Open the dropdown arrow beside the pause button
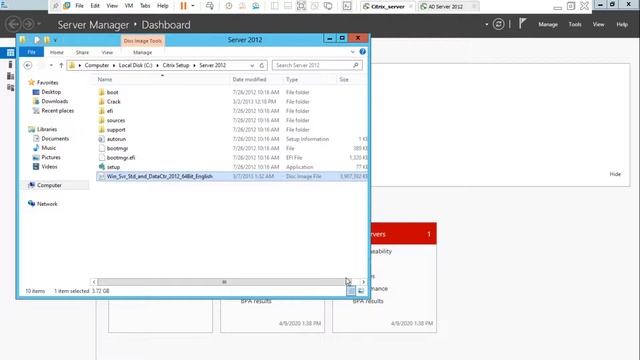The height and width of the screenshot is (360, 640). pyautogui.click(x=193, y=6)
